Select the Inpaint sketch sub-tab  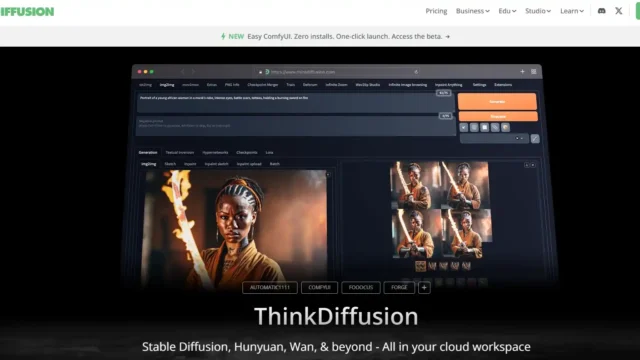point(216,164)
